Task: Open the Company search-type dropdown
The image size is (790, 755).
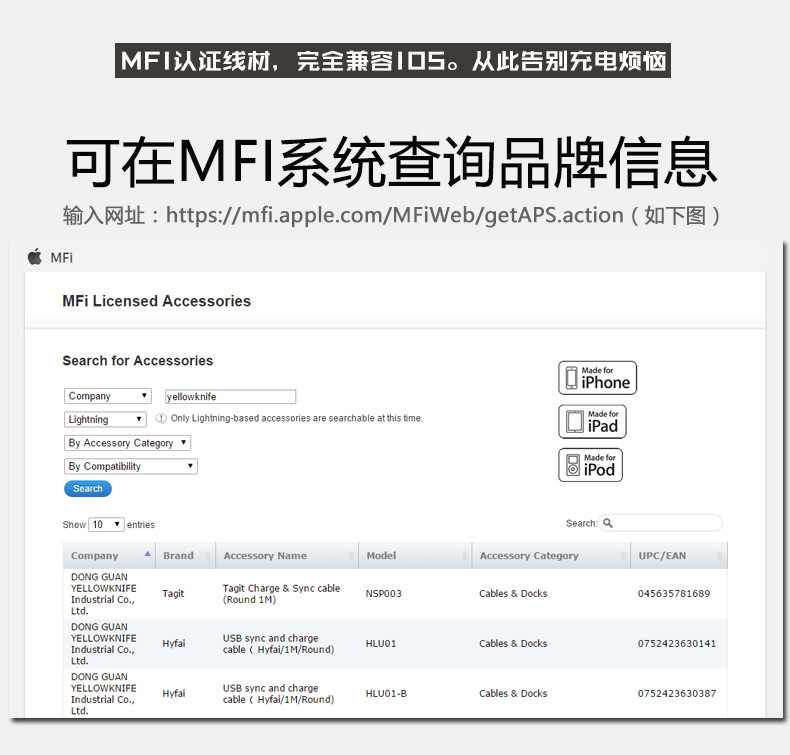Action: click(x=108, y=396)
